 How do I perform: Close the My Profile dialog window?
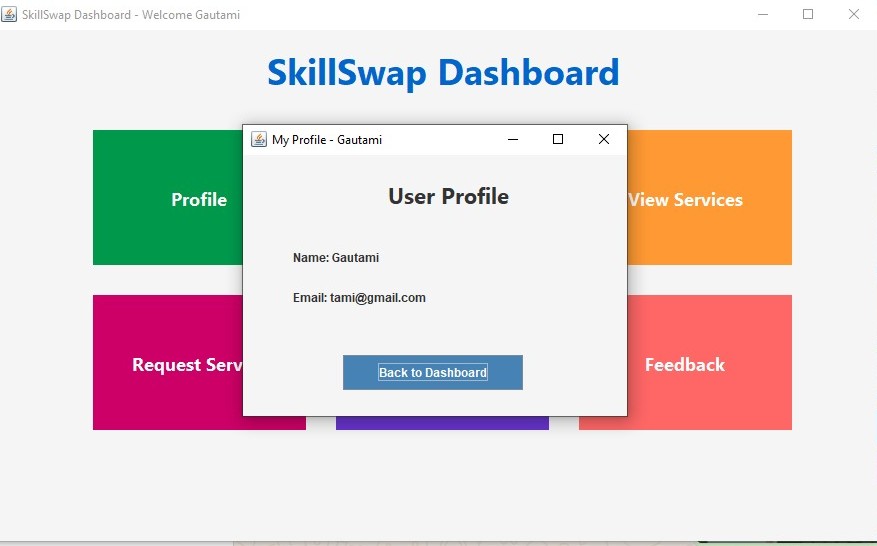[603, 139]
